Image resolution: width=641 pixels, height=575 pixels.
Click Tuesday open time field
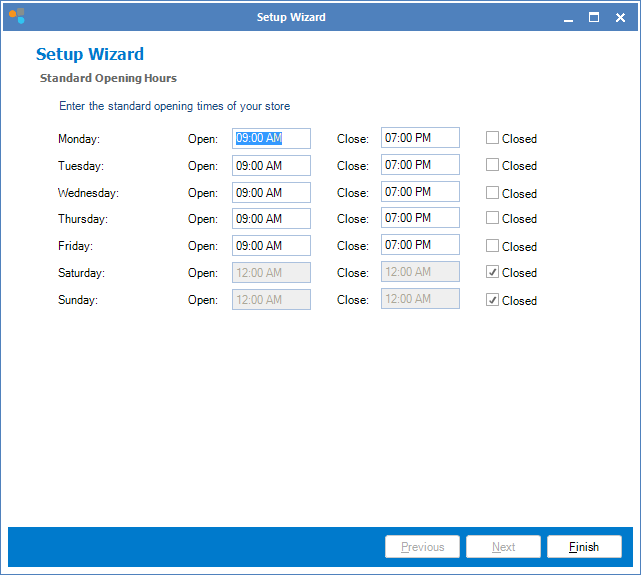click(x=271, y=165)
